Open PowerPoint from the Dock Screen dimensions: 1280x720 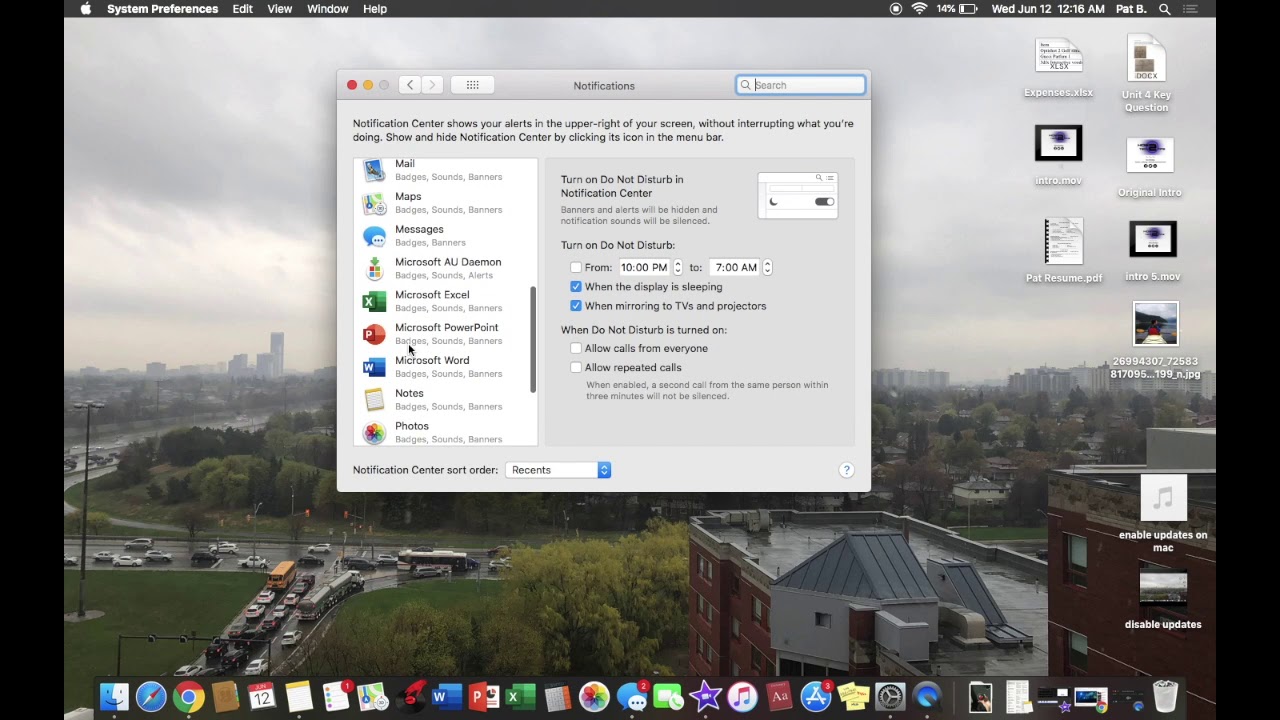(x=483, y=696)
